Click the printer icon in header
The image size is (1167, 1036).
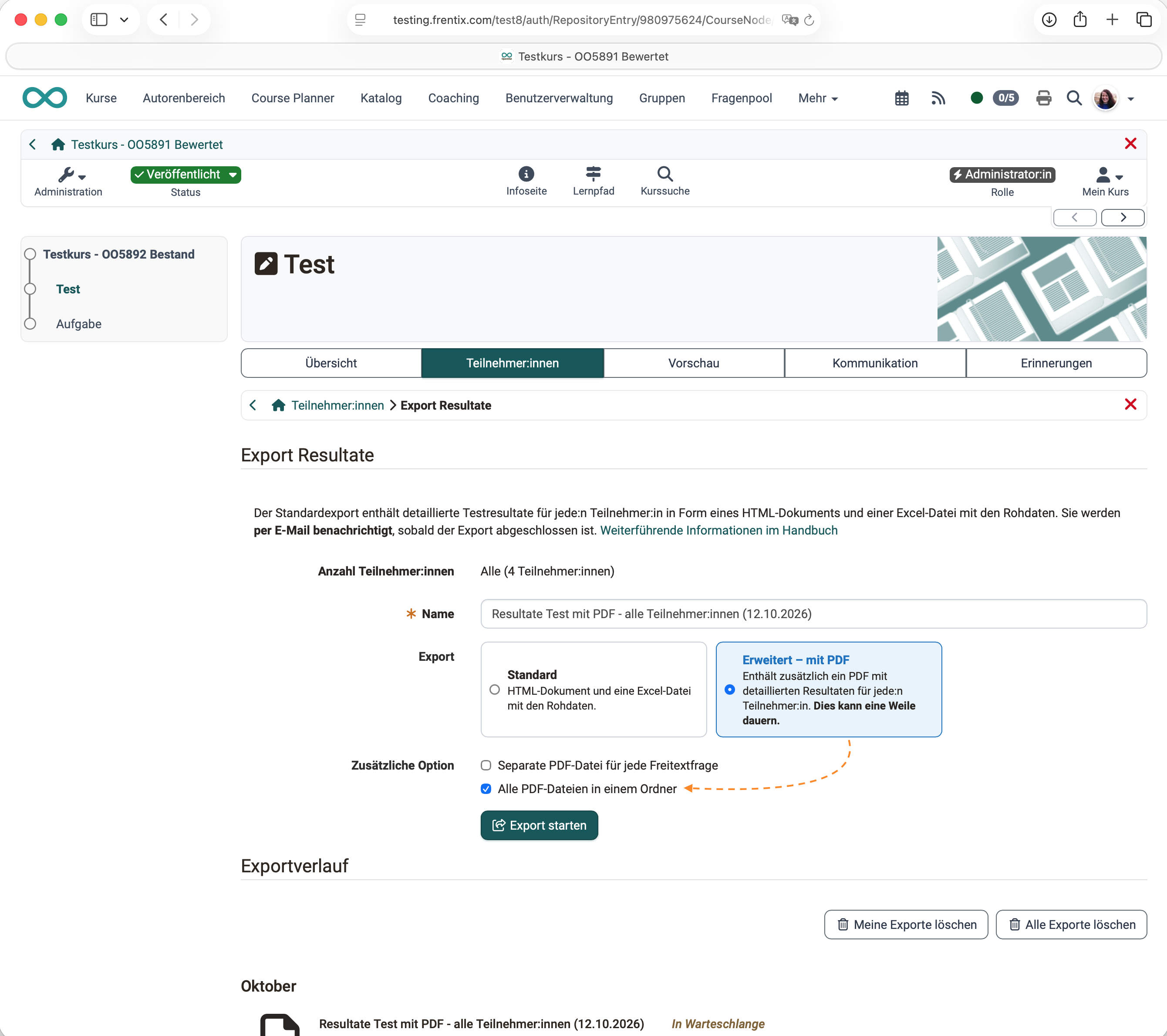point(1043,98)
